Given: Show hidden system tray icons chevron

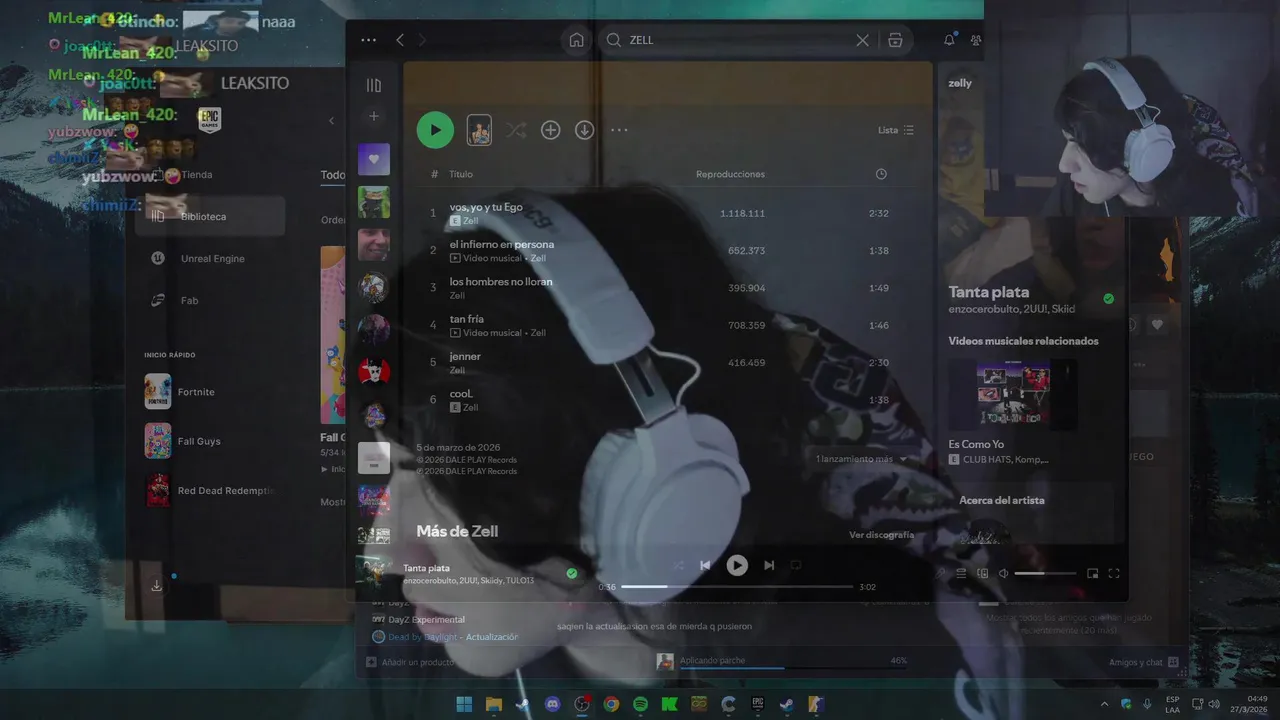Looking at the screenshot, I should 1104,704.
